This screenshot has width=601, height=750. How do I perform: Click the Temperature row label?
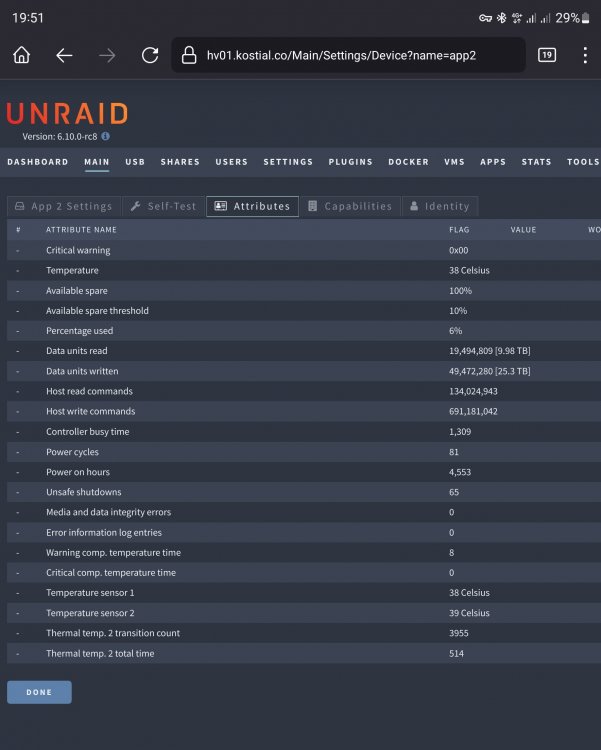pos(72,270)
